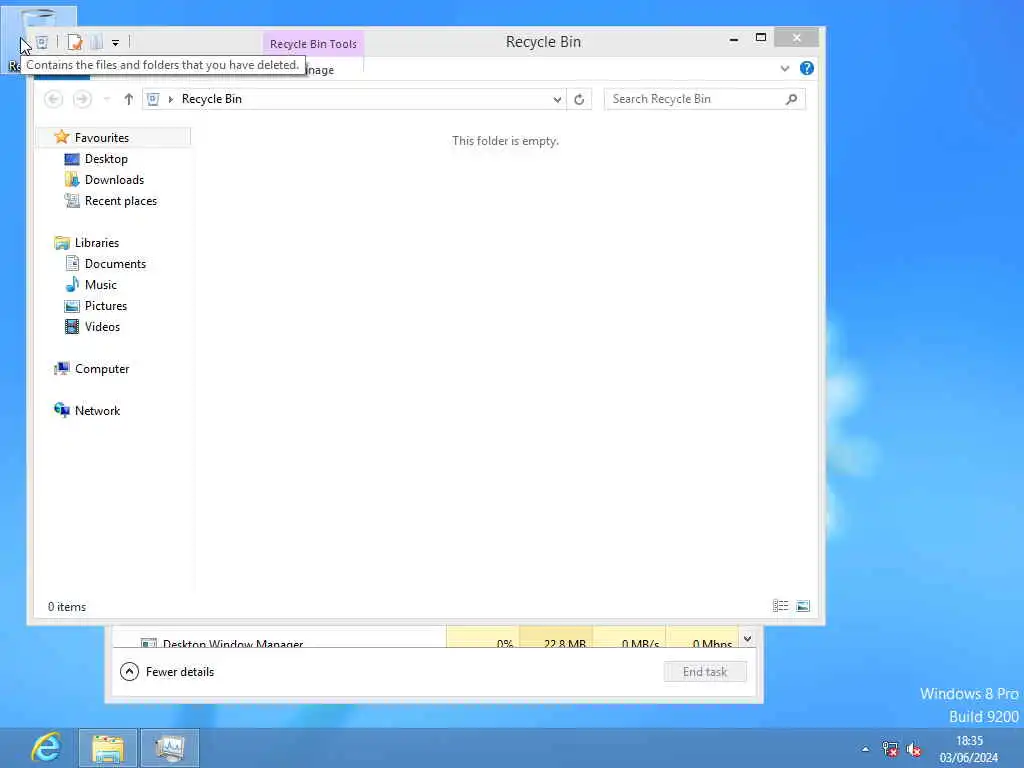The width and height of the screenshot is (1024, 768).
Task: Open Music library
Action: (x=101, y=285)
